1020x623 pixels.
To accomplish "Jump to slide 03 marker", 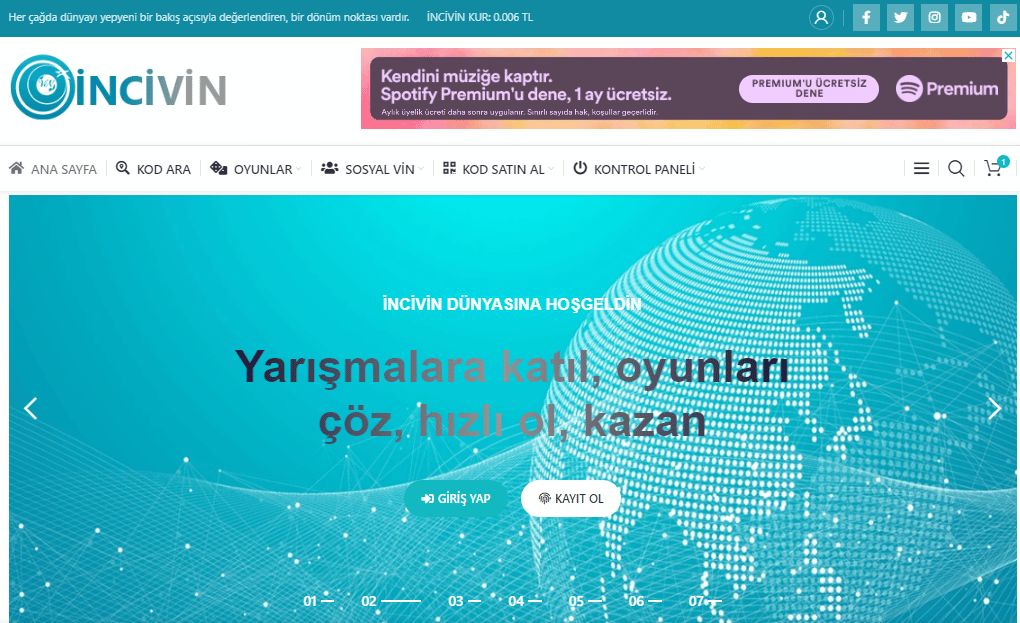I will point(464,601).
